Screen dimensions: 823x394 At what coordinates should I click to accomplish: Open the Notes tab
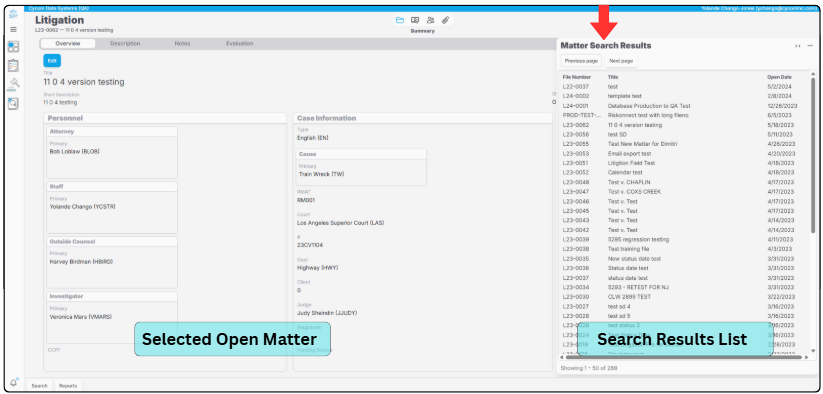point(182,44)
